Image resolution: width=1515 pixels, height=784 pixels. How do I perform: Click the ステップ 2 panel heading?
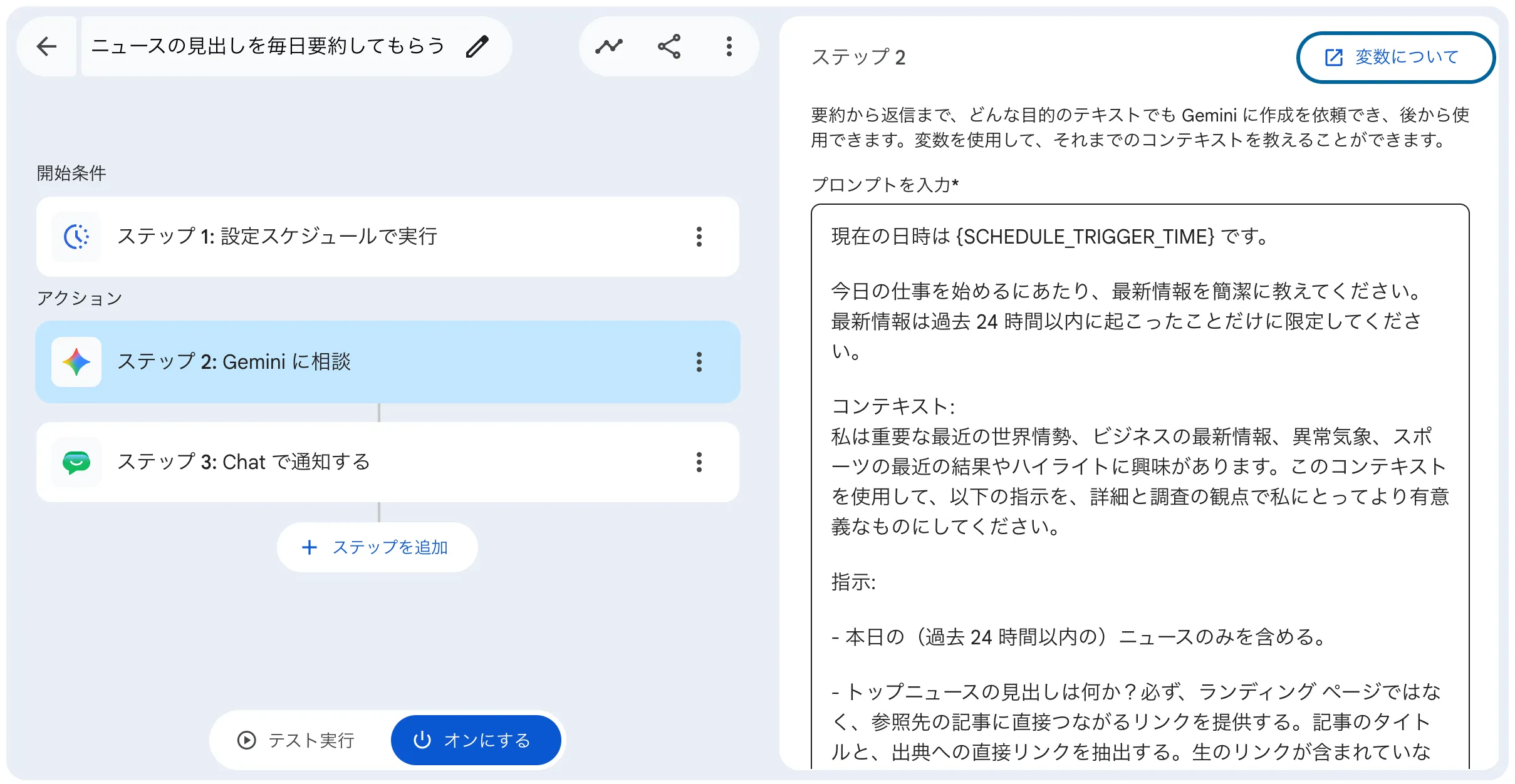click(858, 58)
